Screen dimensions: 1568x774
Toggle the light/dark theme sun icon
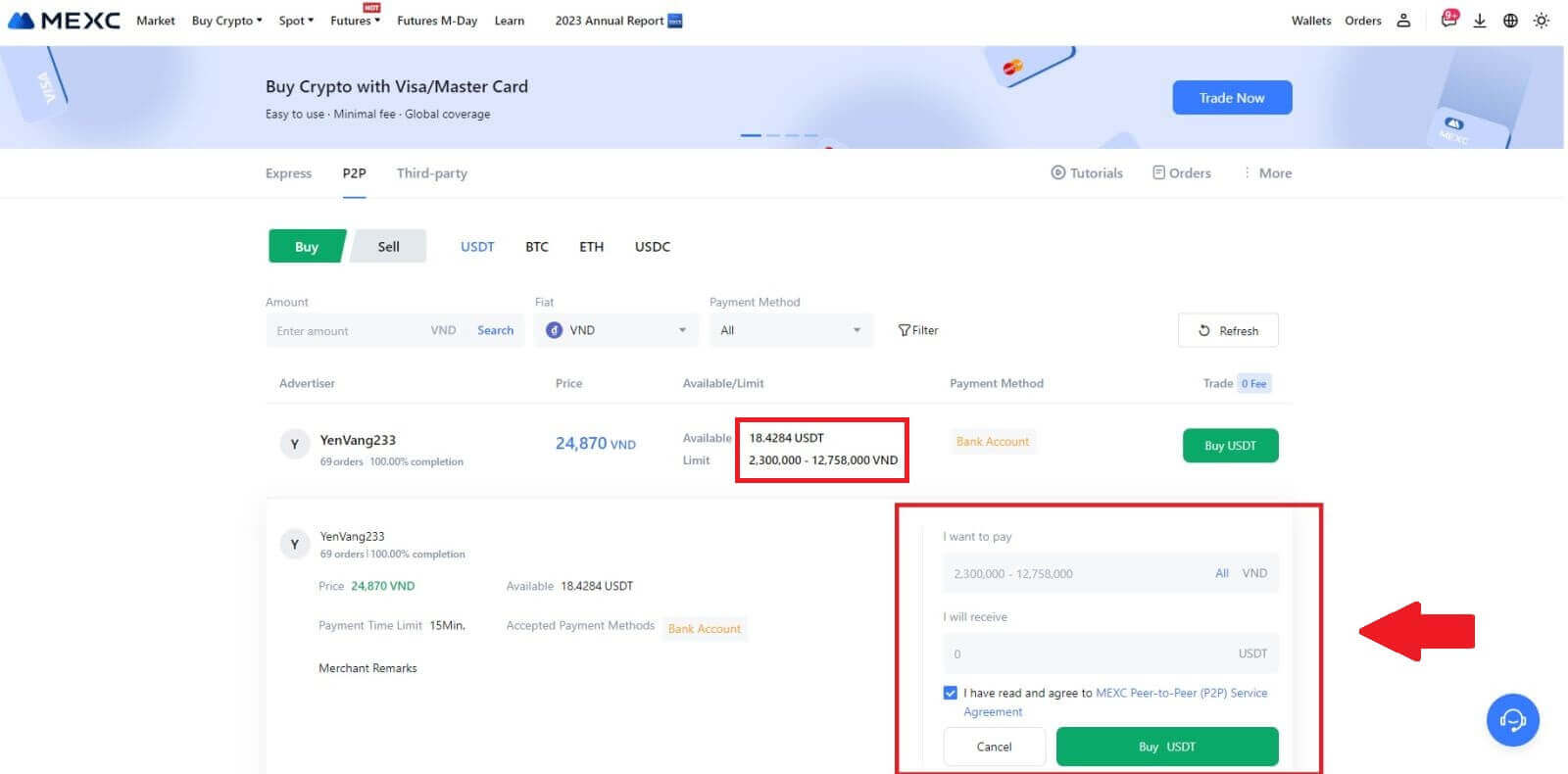[x=1542, y=21]
